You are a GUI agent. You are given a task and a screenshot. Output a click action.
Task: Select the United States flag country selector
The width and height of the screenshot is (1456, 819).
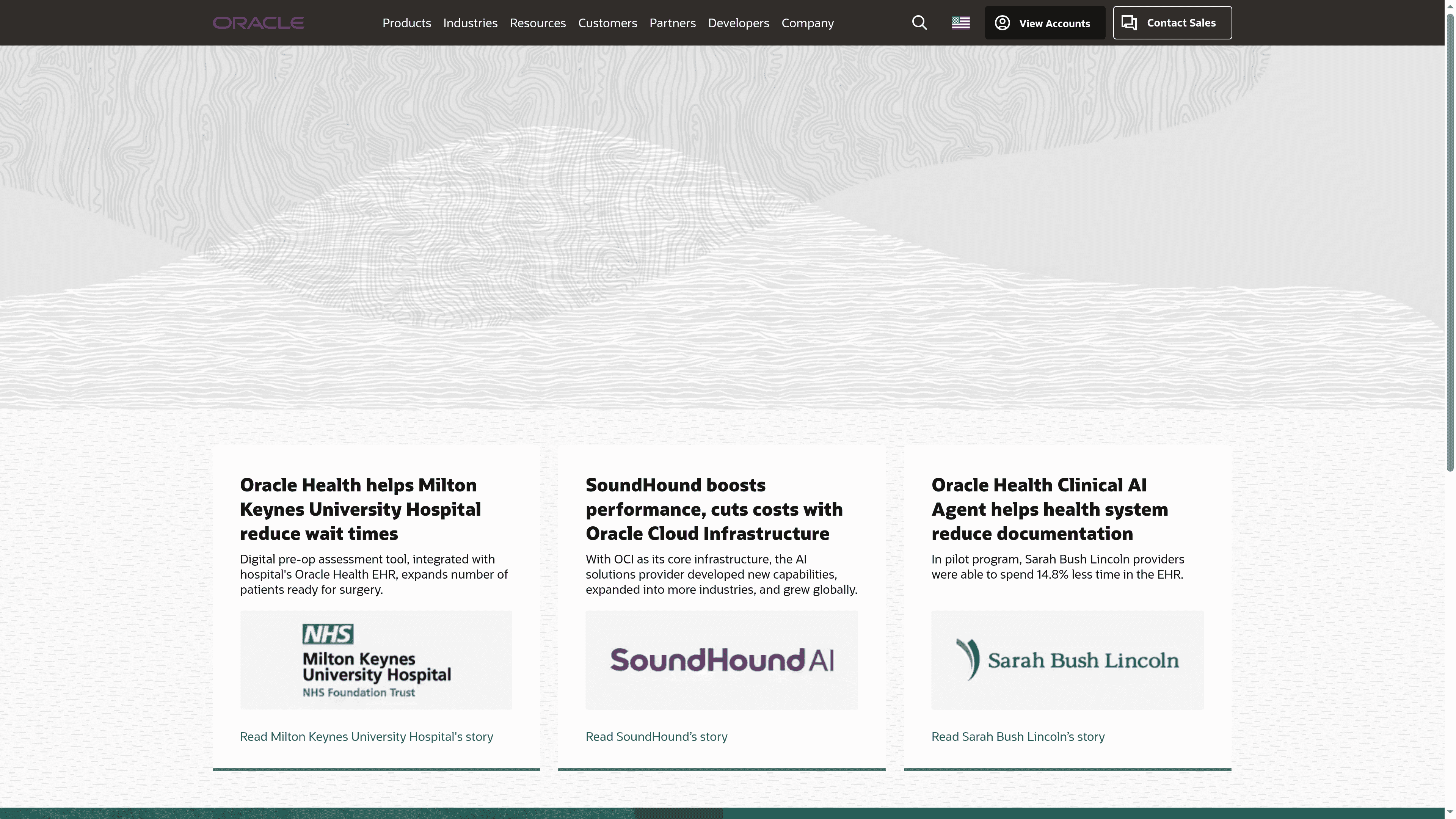point(960,23)
